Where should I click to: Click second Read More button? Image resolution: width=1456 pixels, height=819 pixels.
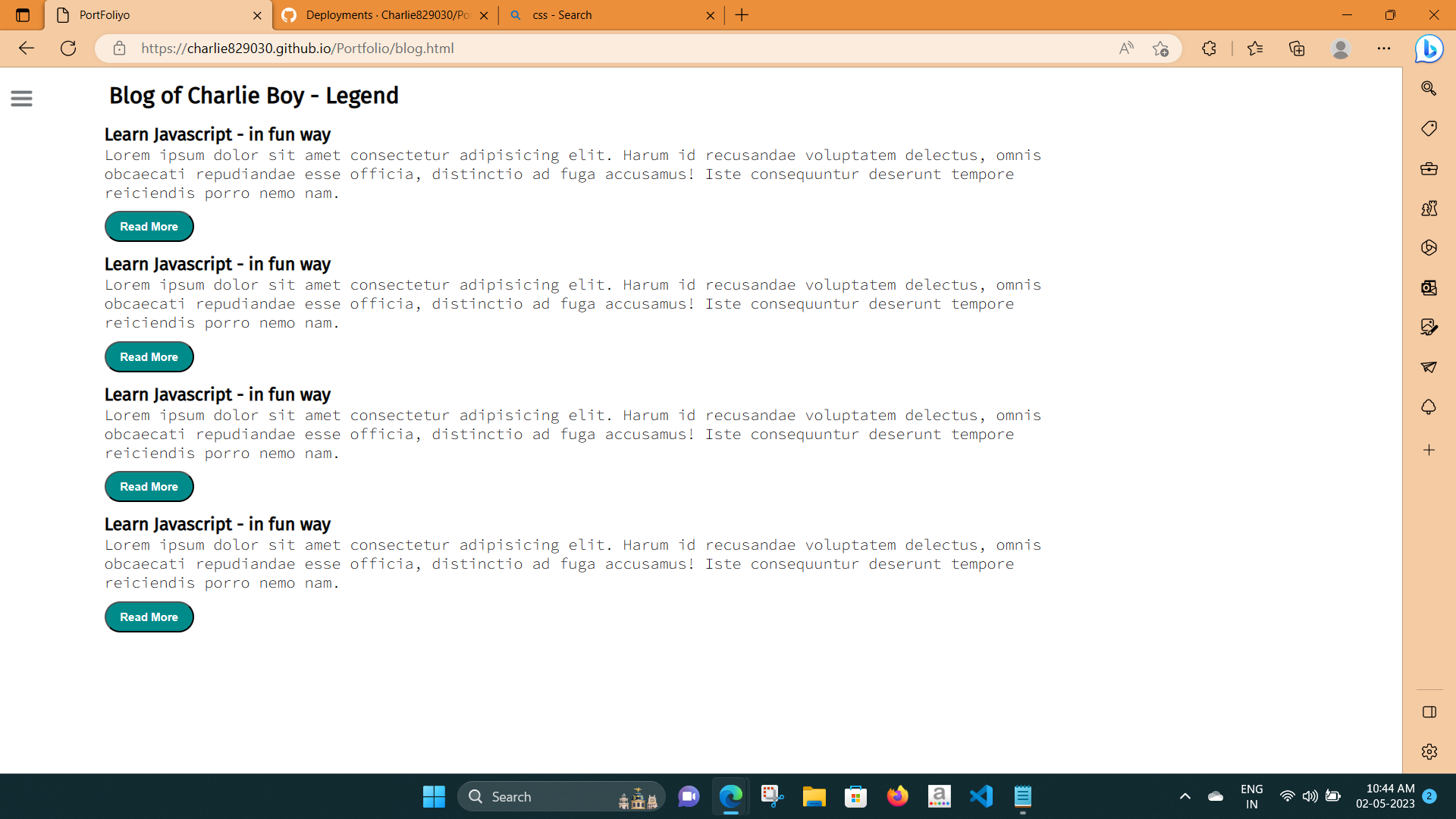pyautogui.click(x=149, y=357)
